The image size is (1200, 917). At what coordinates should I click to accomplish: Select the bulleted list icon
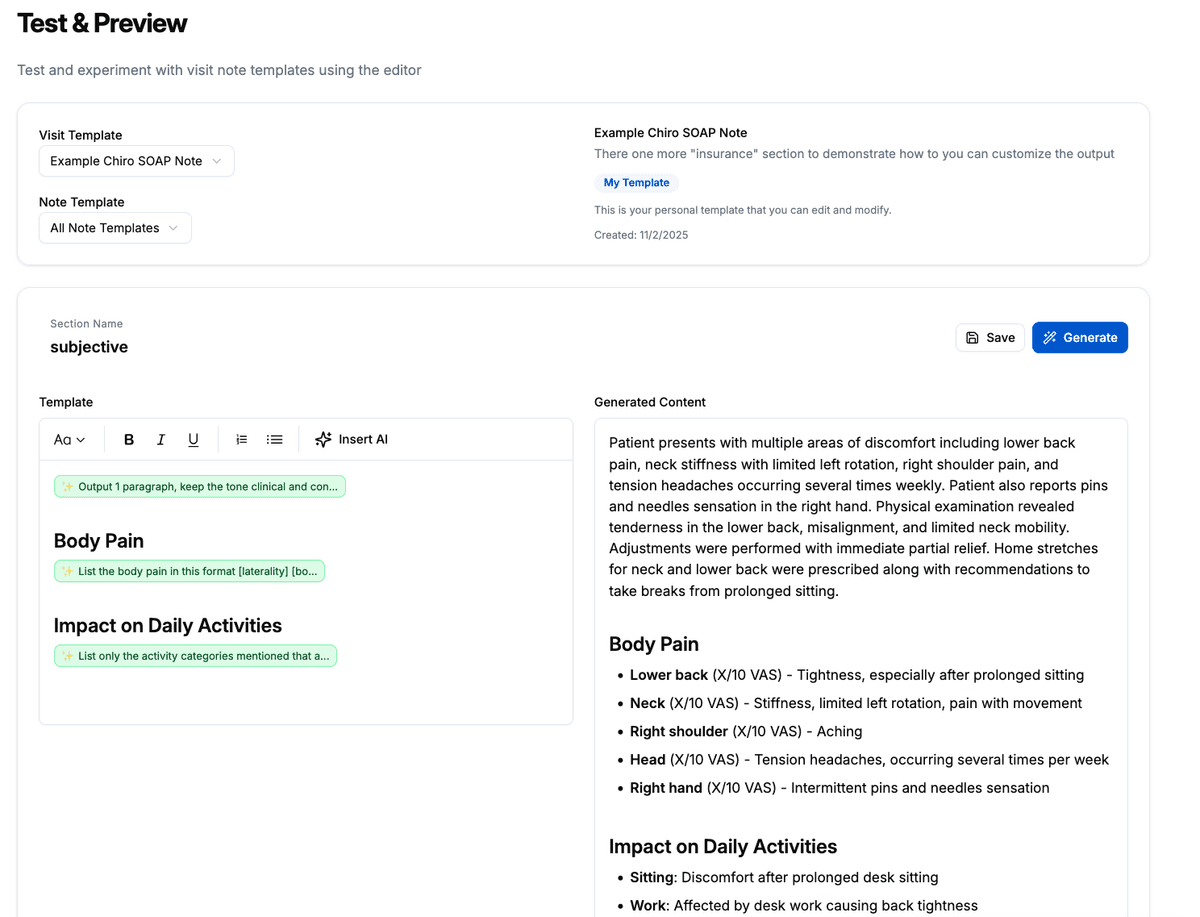tap(274, 439)
